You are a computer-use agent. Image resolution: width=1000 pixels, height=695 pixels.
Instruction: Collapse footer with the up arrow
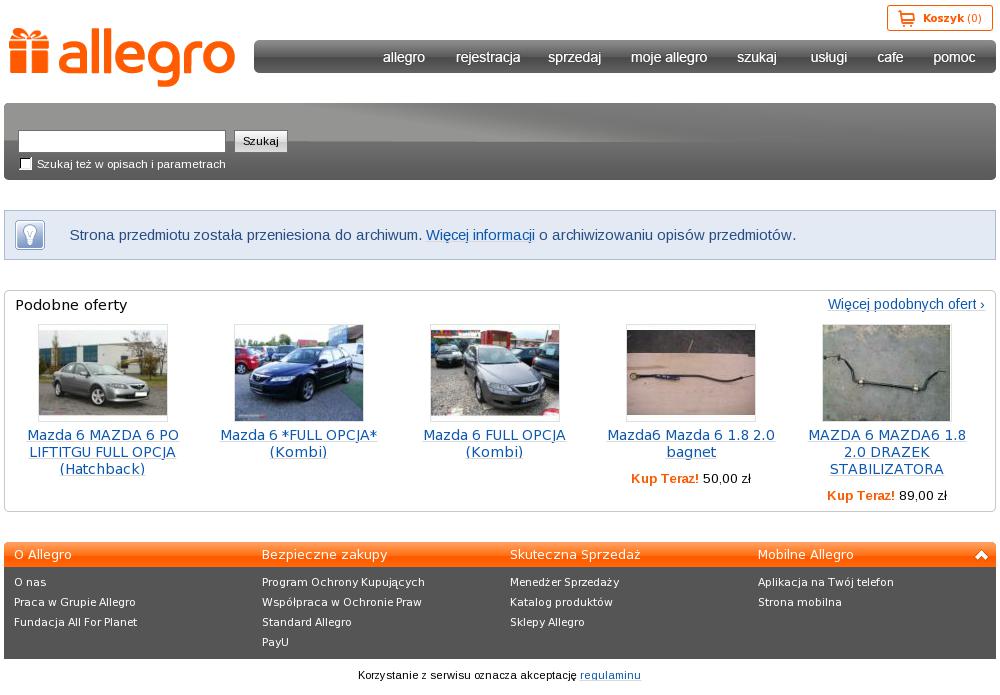(981, 555)
